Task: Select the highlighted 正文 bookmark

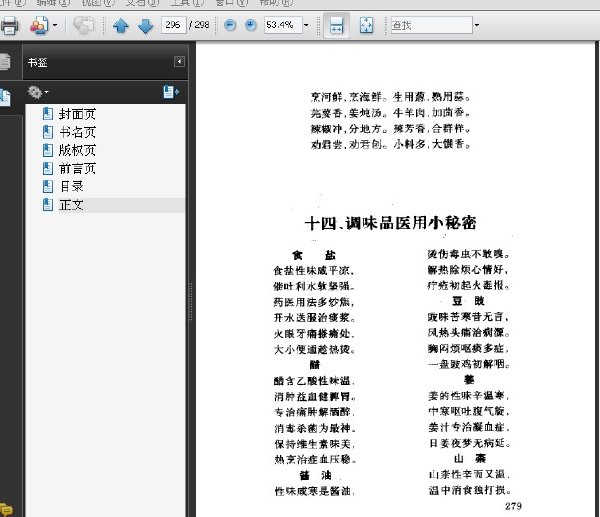Action: click(x=72, y=205)
